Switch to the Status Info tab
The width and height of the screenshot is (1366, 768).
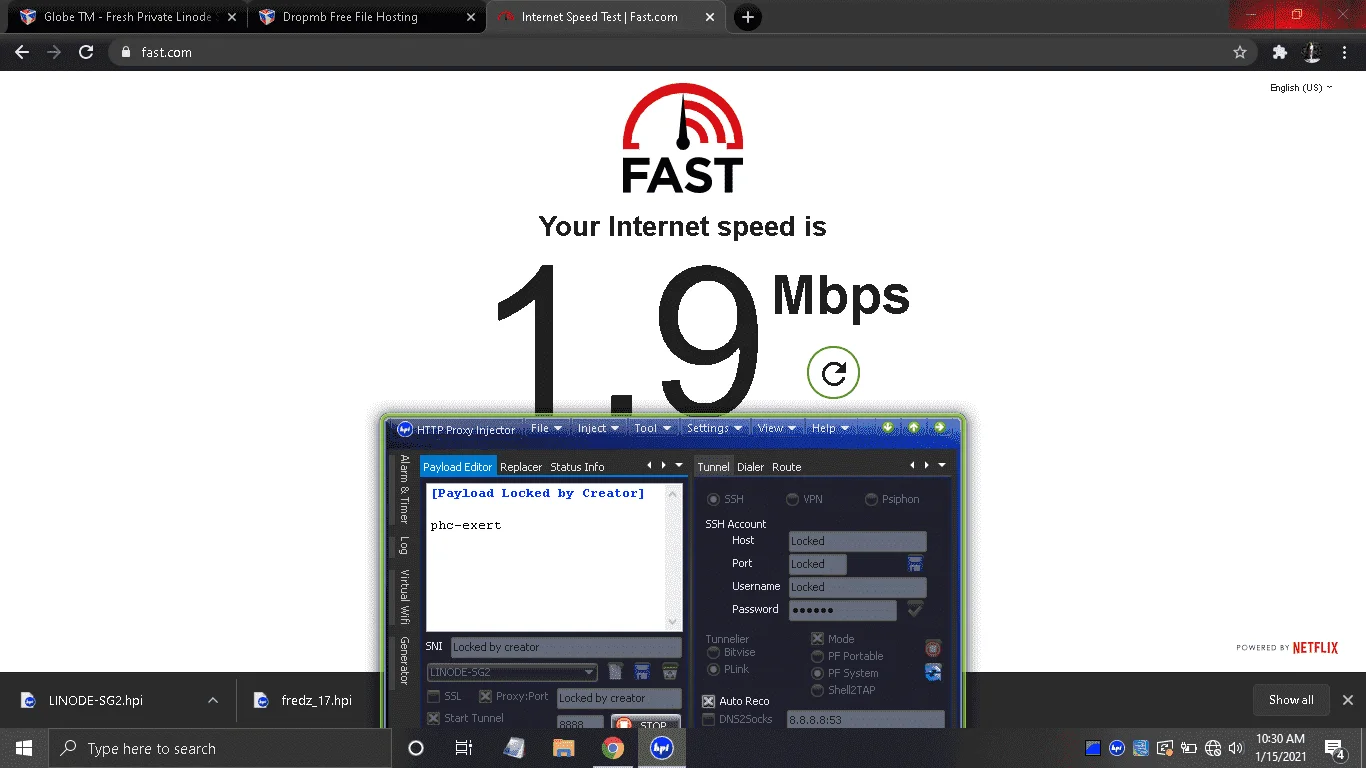point(577,467)
